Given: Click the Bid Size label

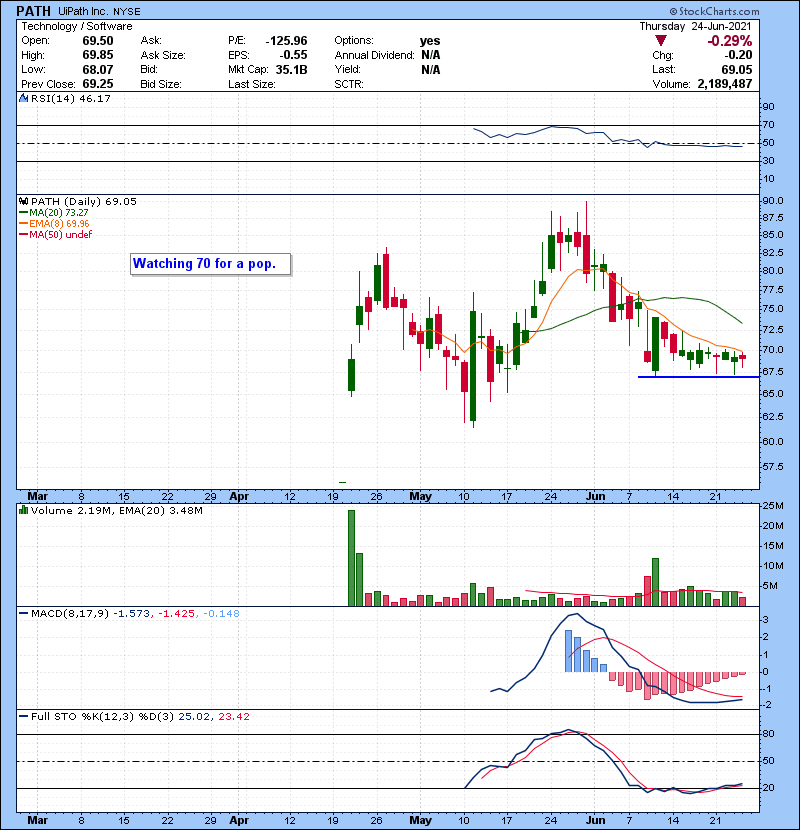Looking at the screenshot, I should [161, 84].
